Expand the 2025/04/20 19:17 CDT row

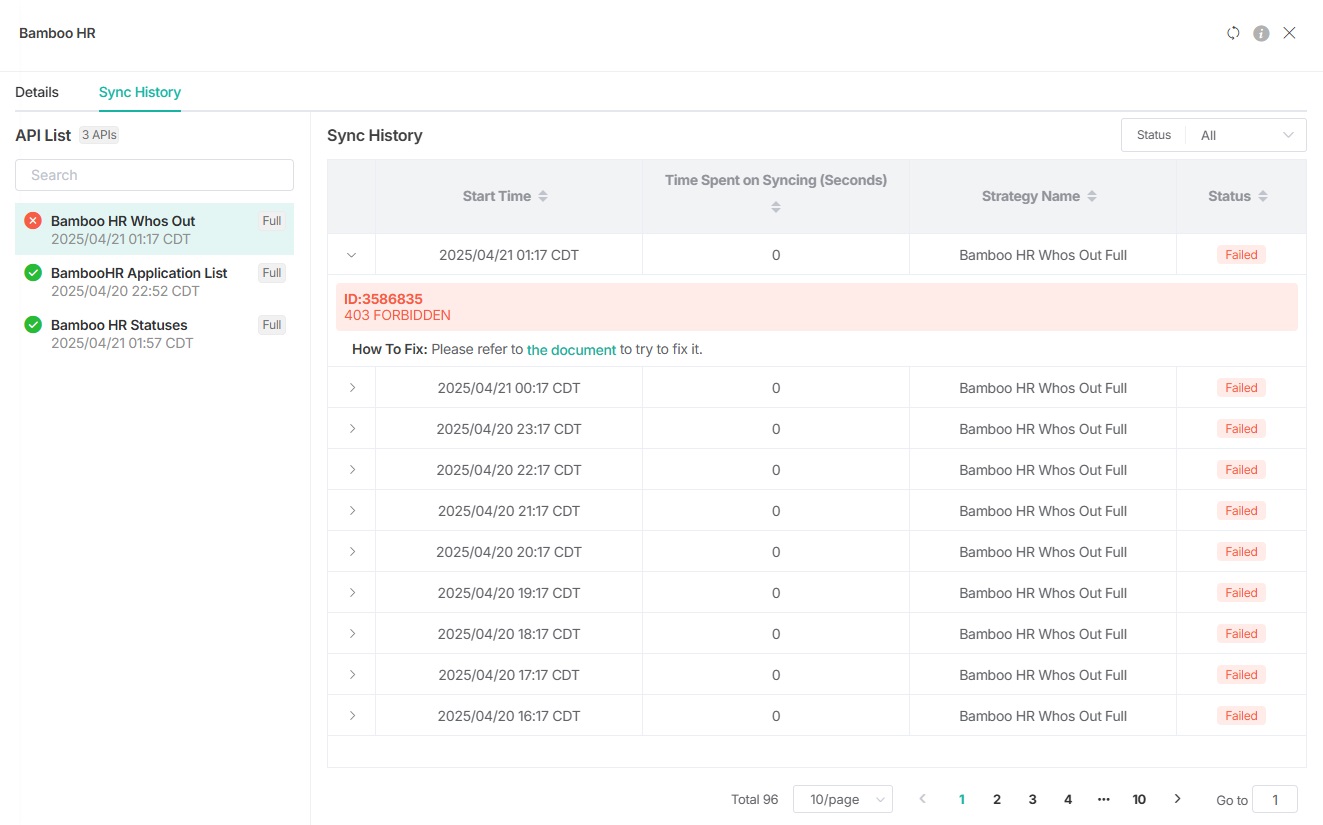coord(352,593)
